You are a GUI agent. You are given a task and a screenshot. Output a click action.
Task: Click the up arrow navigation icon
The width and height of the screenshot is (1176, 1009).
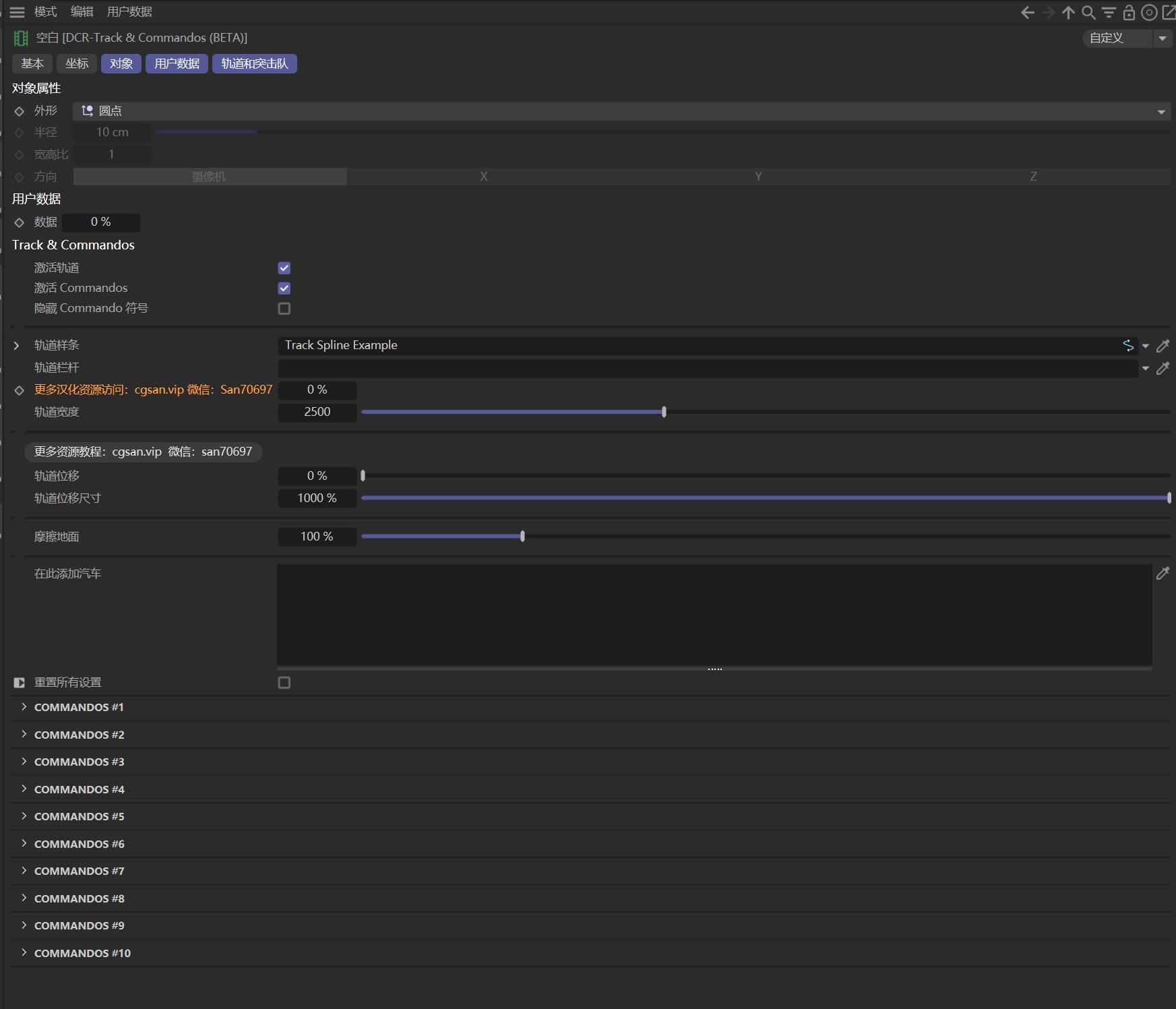tap(1068, 12)
